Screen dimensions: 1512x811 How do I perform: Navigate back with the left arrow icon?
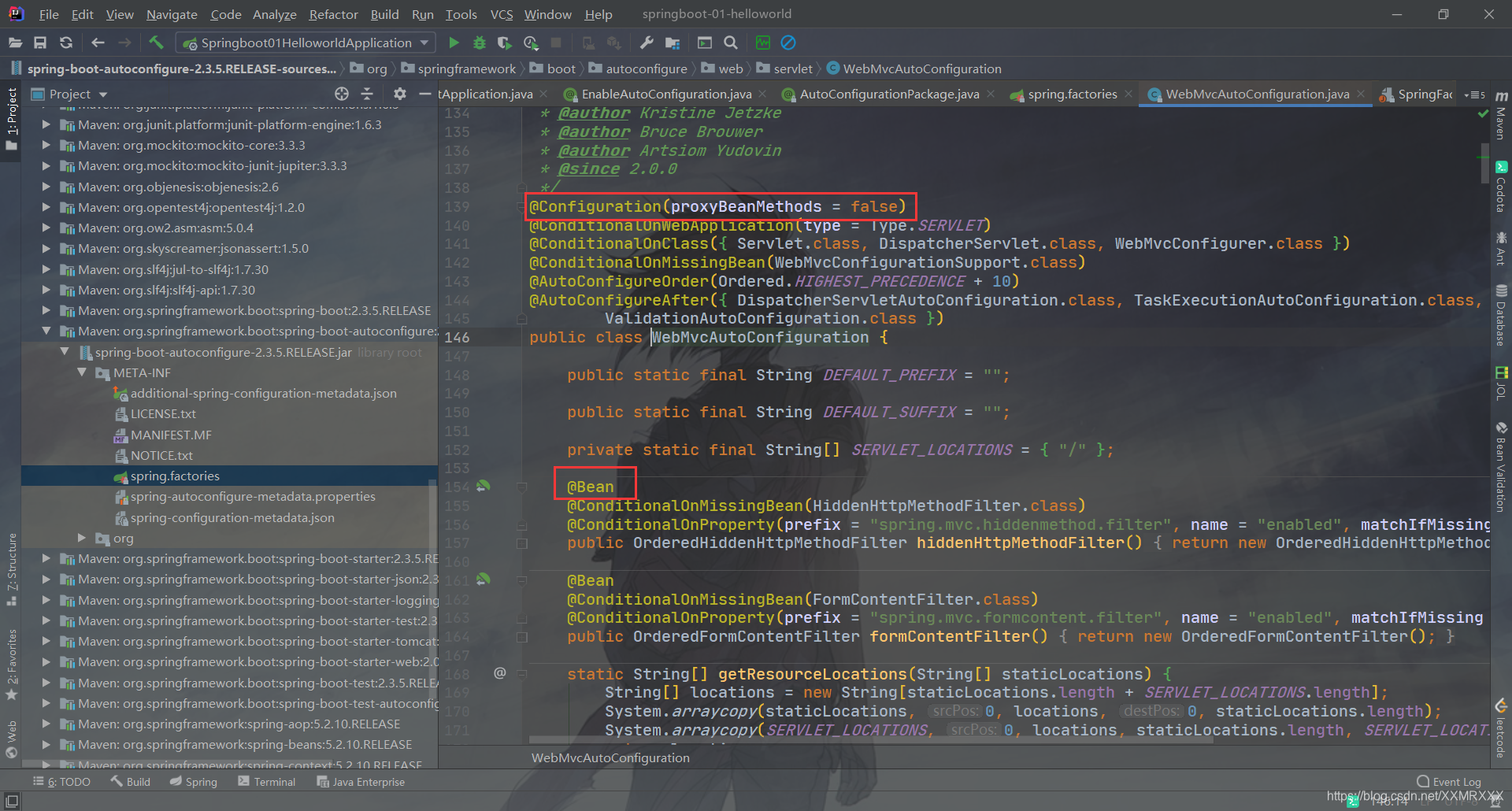click(98, 43)
